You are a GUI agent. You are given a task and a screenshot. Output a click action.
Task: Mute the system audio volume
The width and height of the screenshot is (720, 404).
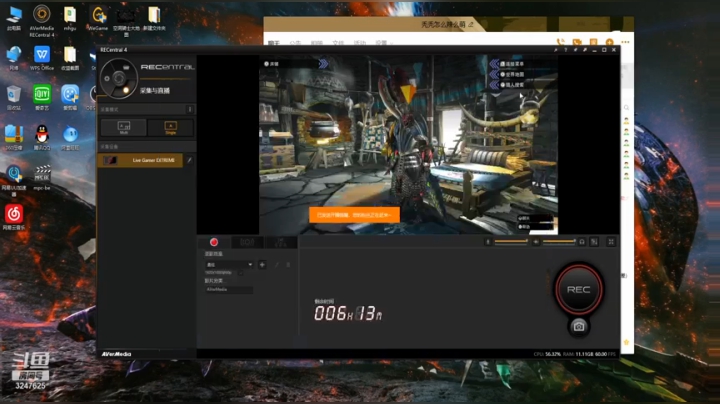[x=536, y=241]
